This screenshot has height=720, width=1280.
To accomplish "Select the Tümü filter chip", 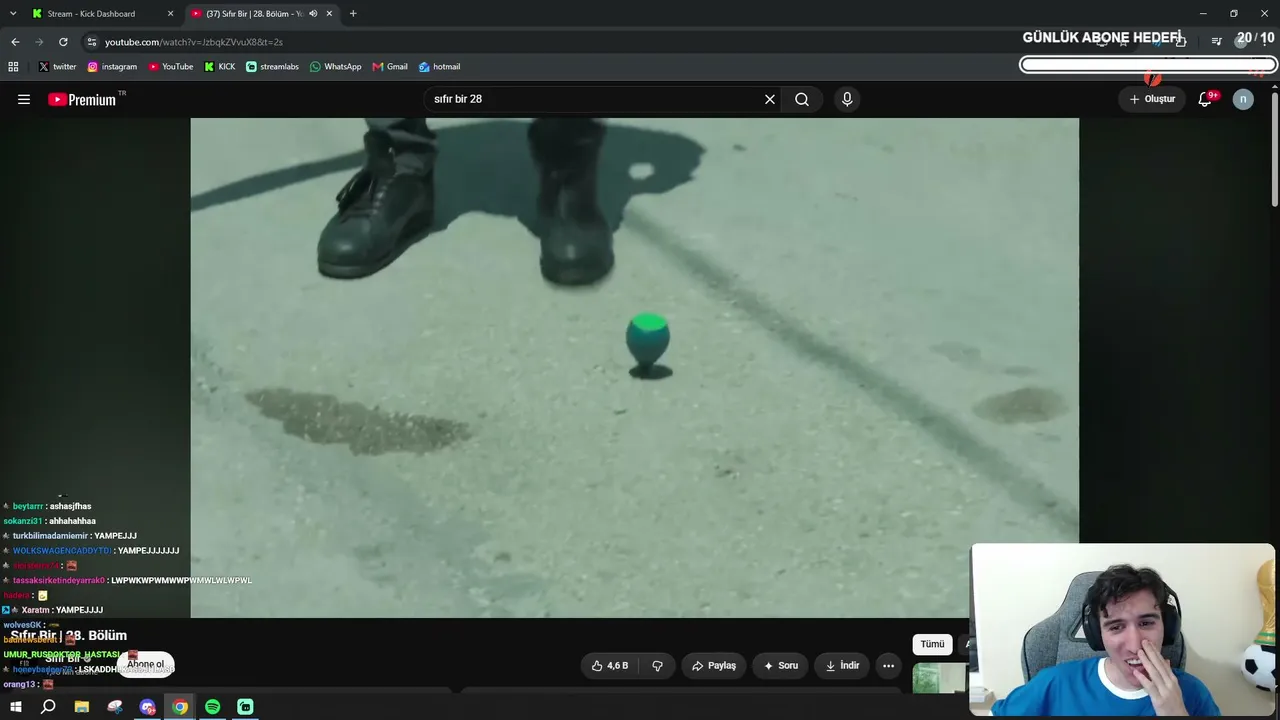I will (932, 644).
